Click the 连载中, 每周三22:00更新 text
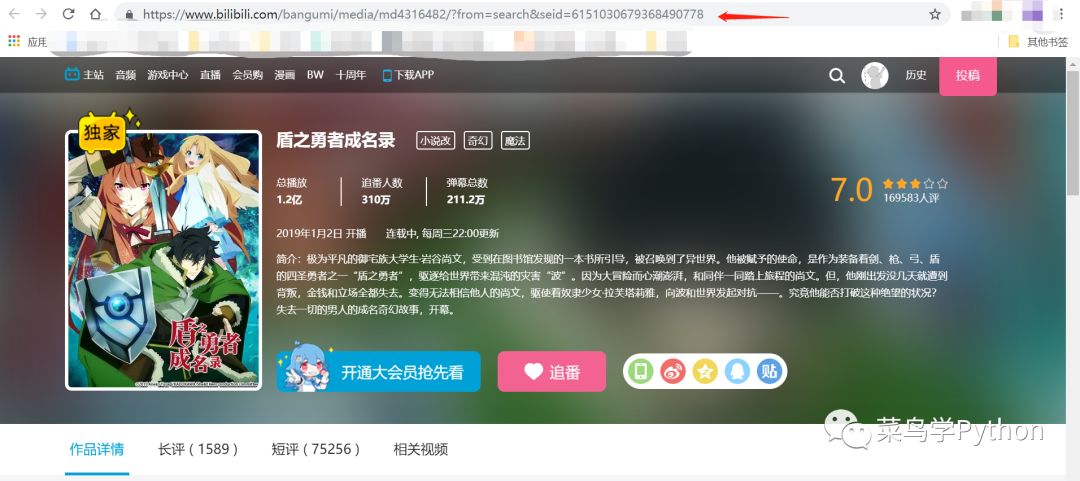Image resolution: width=1080 pixels, height=481 pixels. (442, 233)
